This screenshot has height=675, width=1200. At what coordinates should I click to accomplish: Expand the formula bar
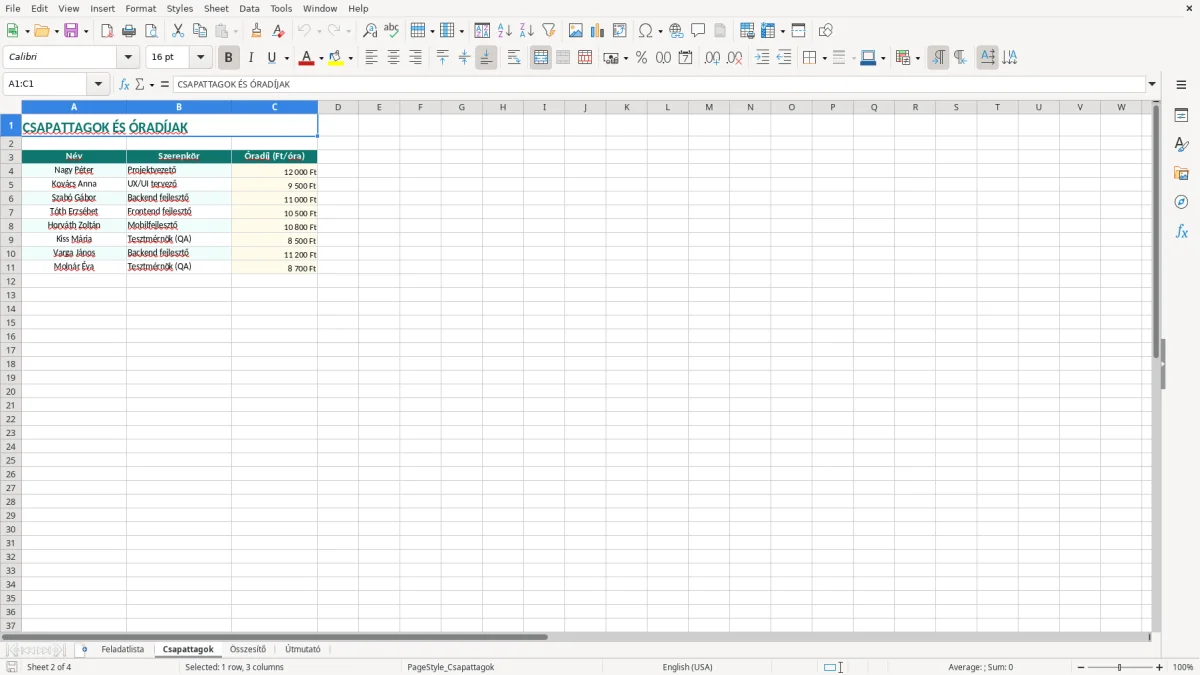[1152, 85]
